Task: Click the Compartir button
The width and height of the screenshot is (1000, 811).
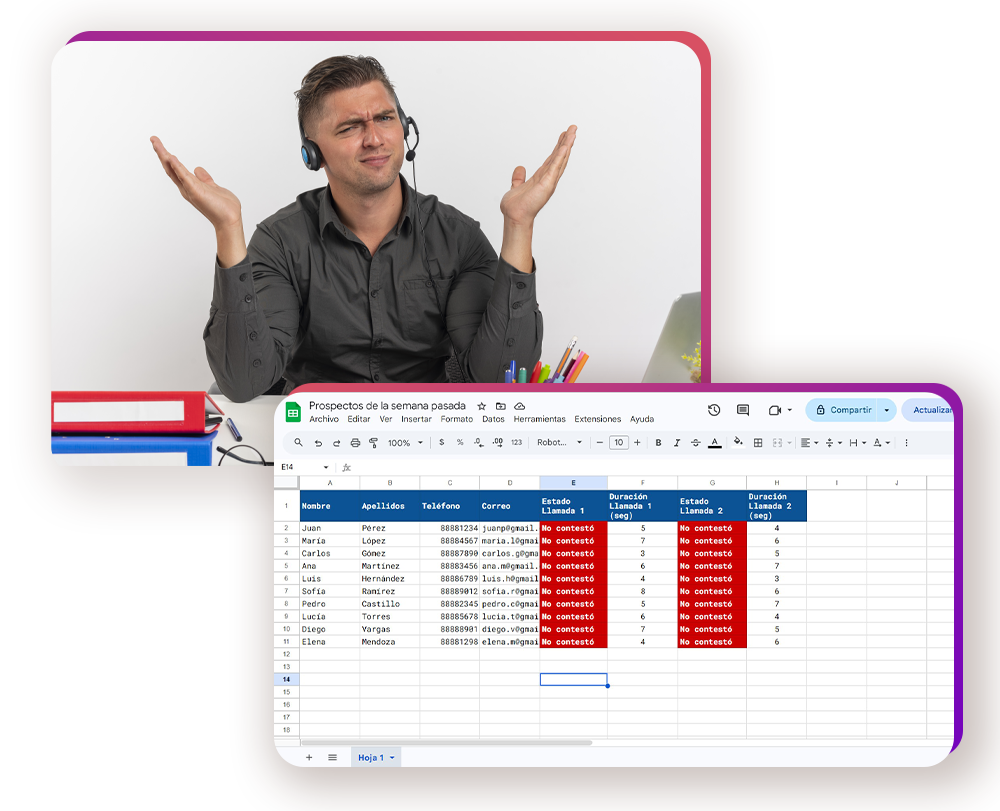Action: [x=843, y=410]
